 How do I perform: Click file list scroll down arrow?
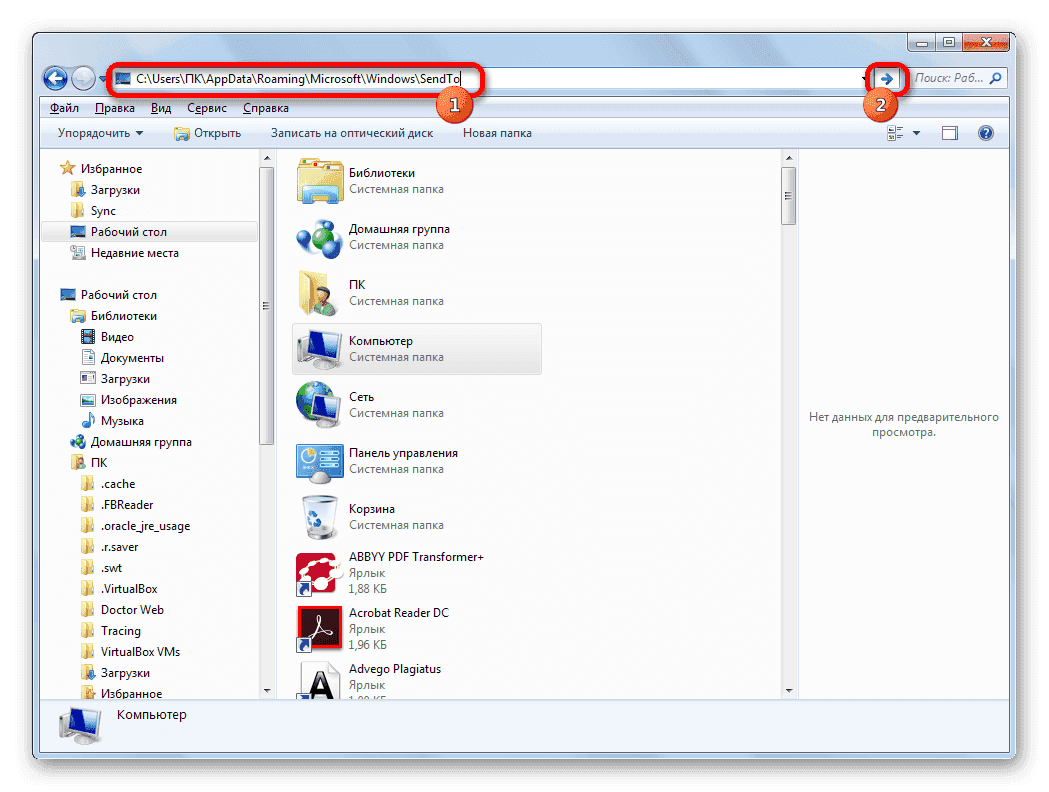[789, 690]
